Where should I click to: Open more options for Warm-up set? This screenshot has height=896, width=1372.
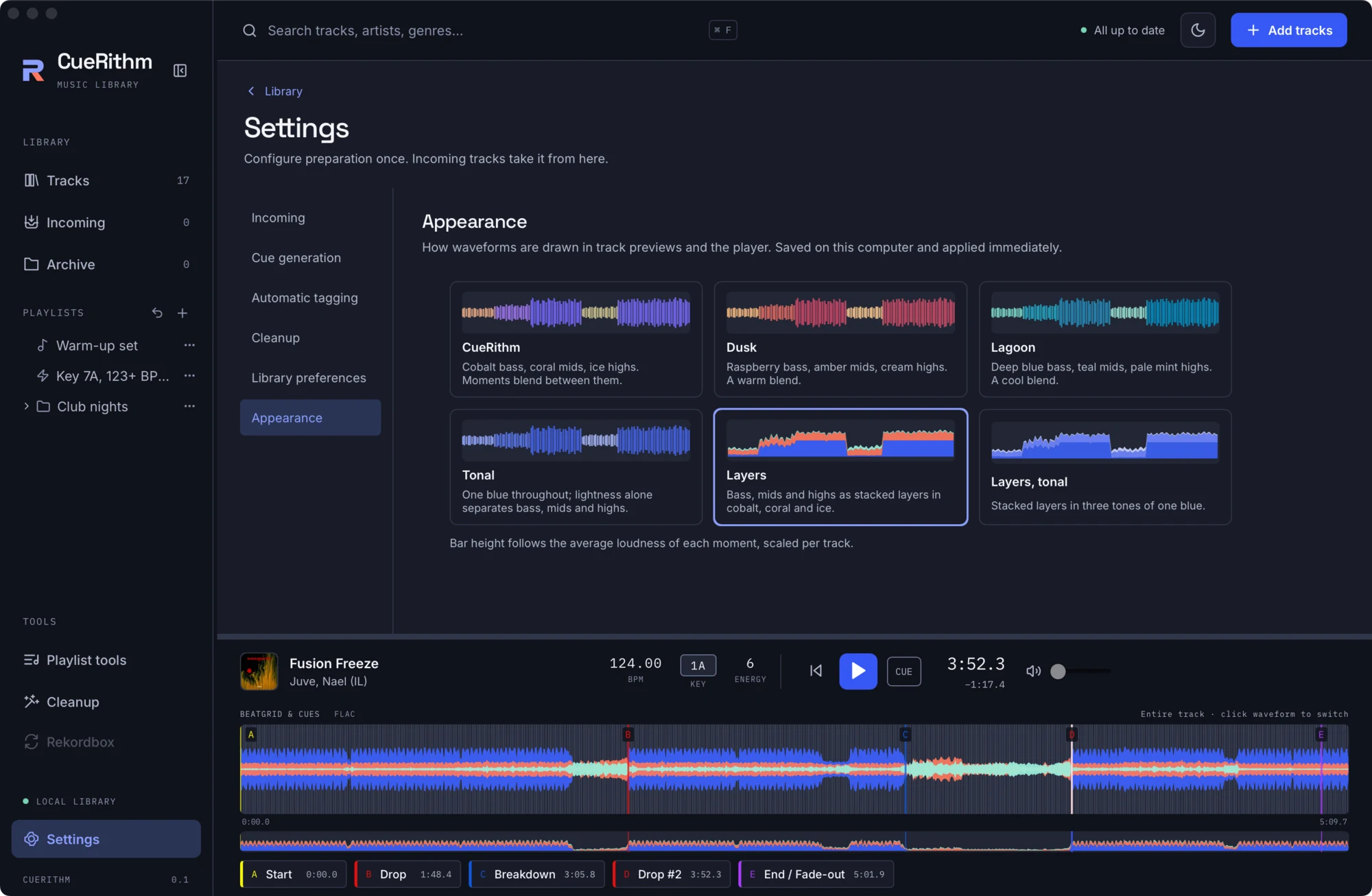[189, 345]
